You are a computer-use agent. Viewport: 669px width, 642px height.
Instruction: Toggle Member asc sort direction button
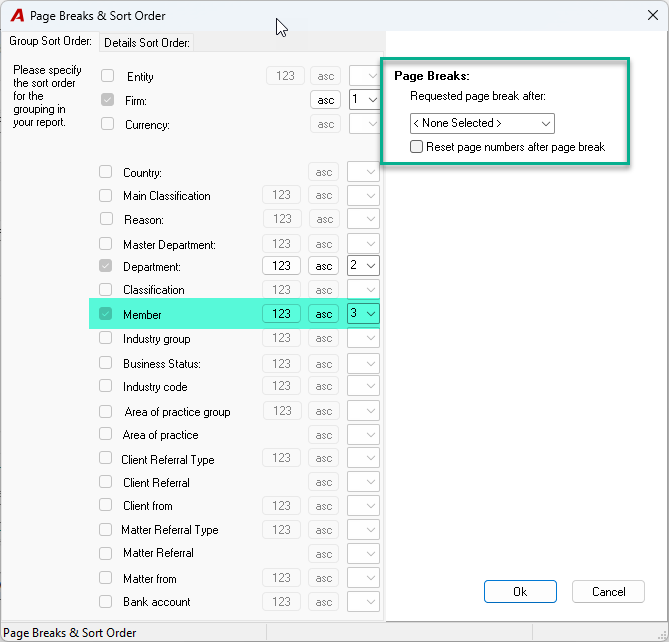click(324, 314)
